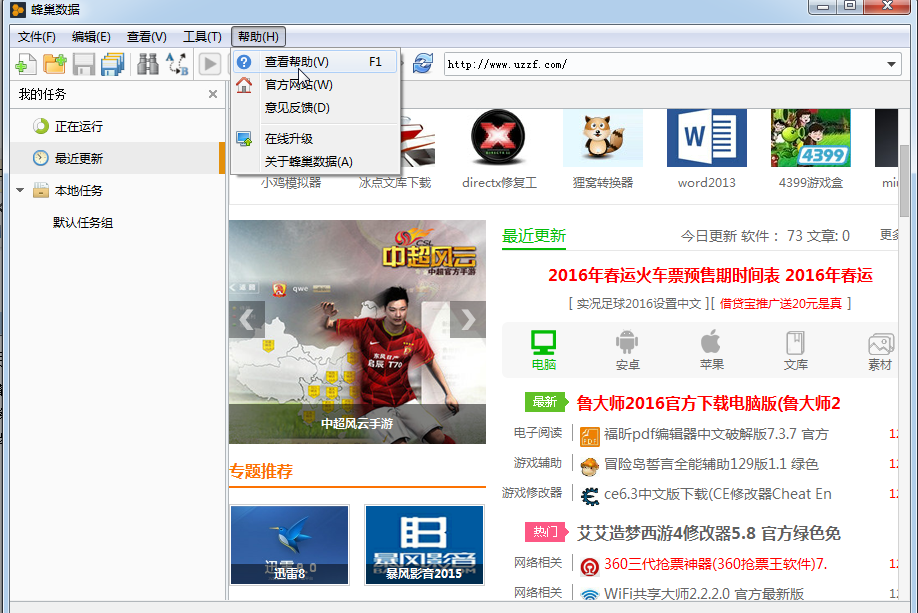The width and height of the screenshot is (918, 613).
Task: Open the 编辑(E) menu
Action: tap(91, 37)
